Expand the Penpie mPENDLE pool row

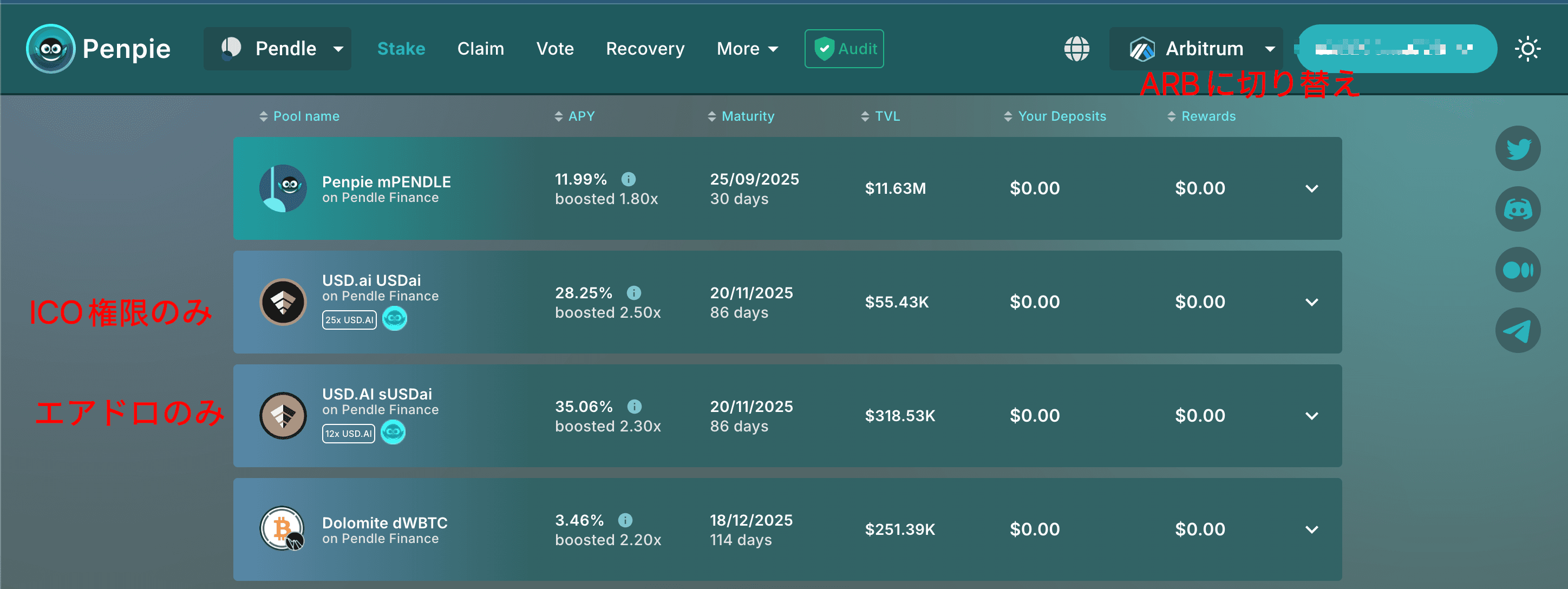tap(1312, 188)
